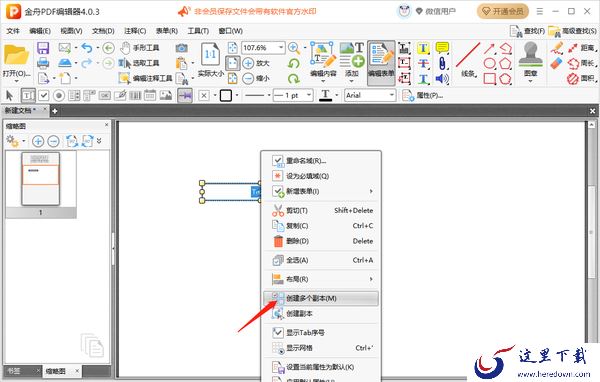
Task: Click the paperclip attach file icon
Action: tap(442, 63)
